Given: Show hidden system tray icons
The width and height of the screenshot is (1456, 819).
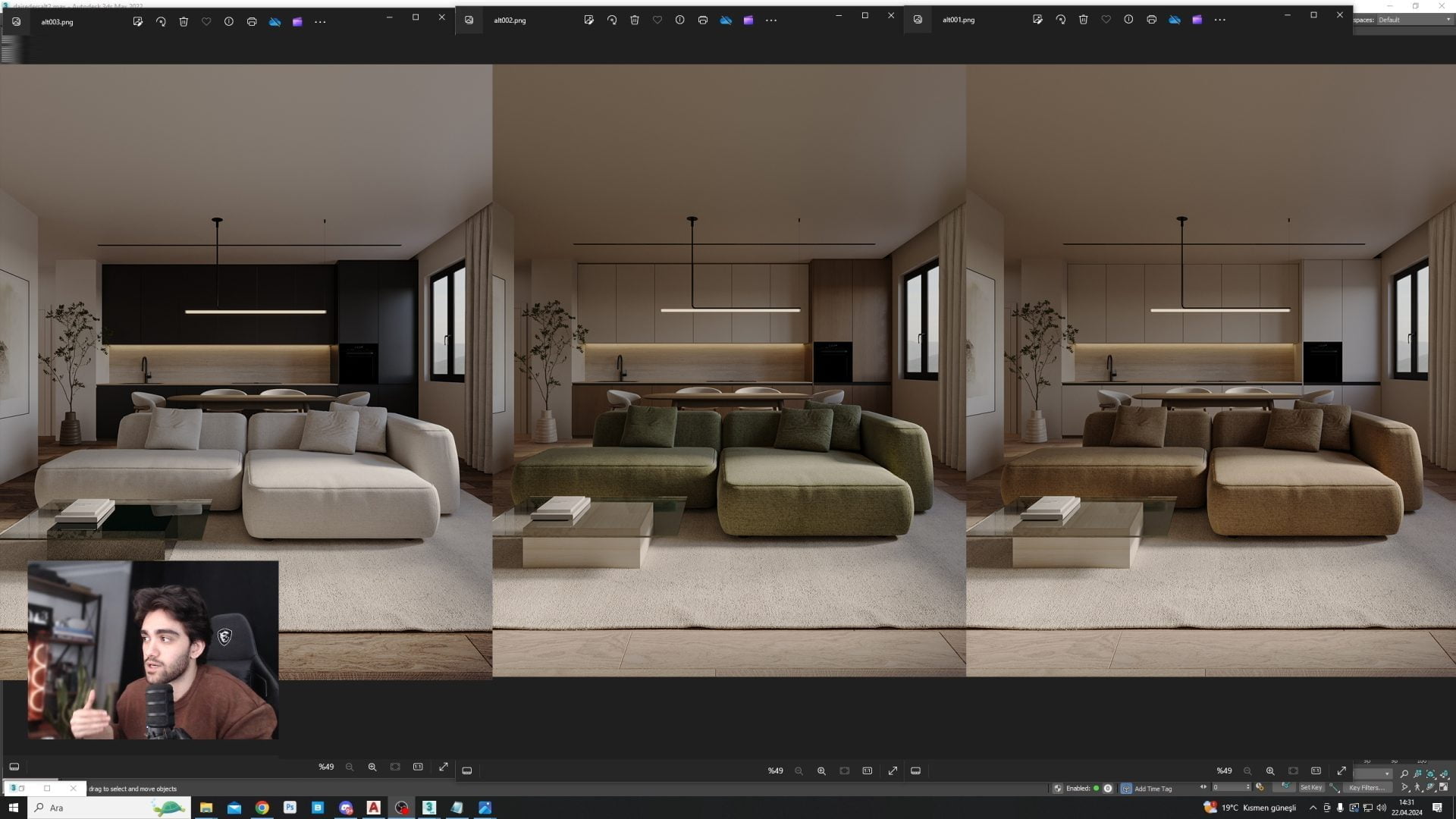Looking at the screenshot, I should pyautogui.click(x=1313, y=808).
